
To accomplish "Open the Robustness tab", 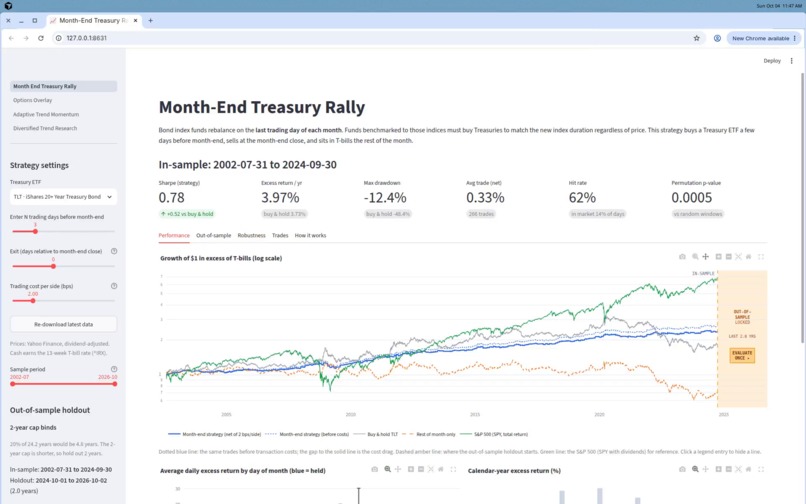I will (251, 236).
